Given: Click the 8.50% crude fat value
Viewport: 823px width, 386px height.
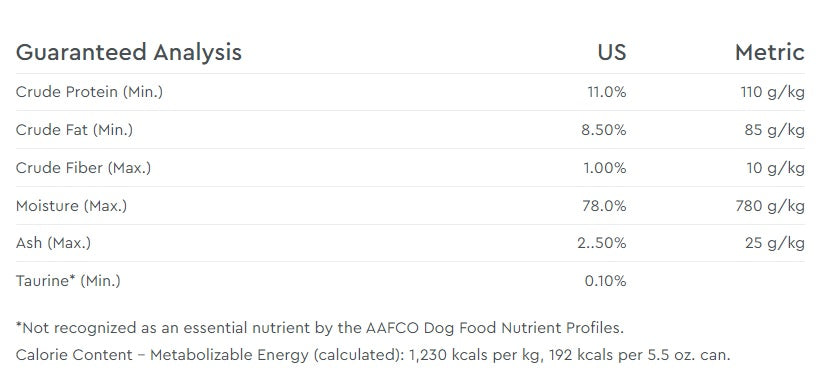Looking at the screenshot, I should coord(604,130).
